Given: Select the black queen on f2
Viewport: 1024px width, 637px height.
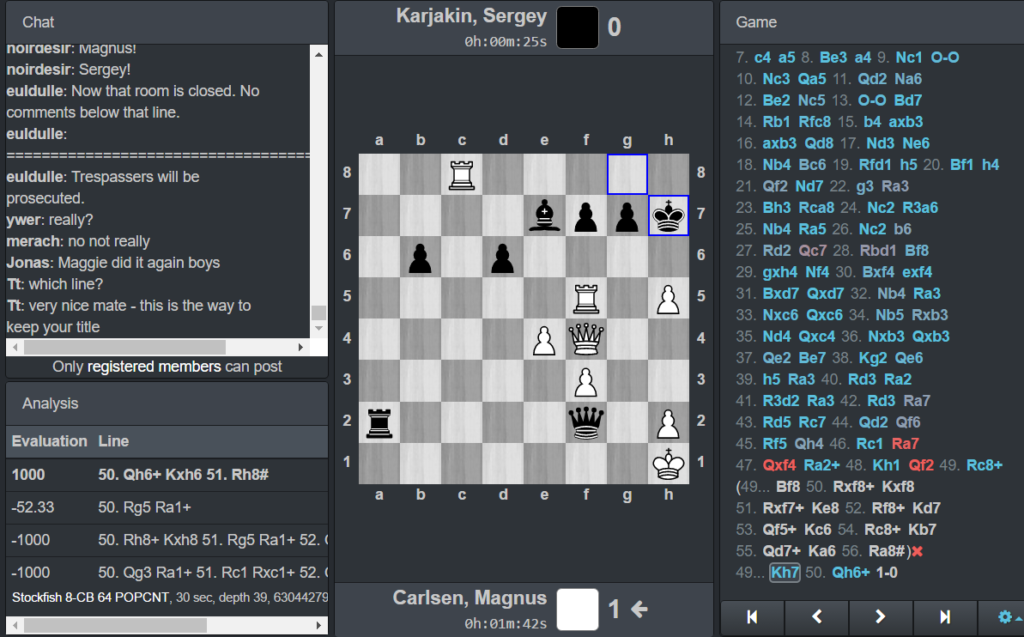Looking at the screenshot, I should [586, 422].
